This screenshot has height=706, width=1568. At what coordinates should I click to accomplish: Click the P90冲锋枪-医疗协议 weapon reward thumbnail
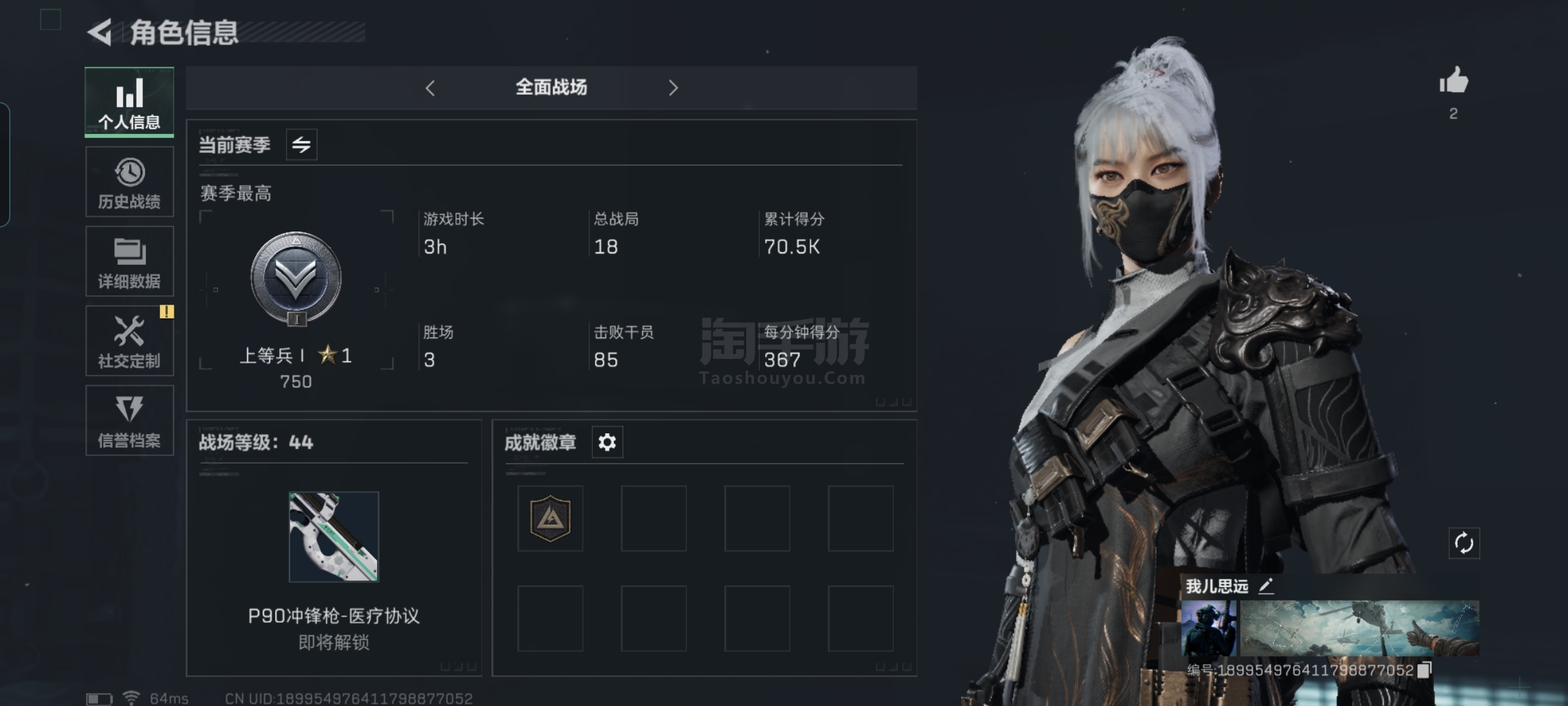coord(334,537)
